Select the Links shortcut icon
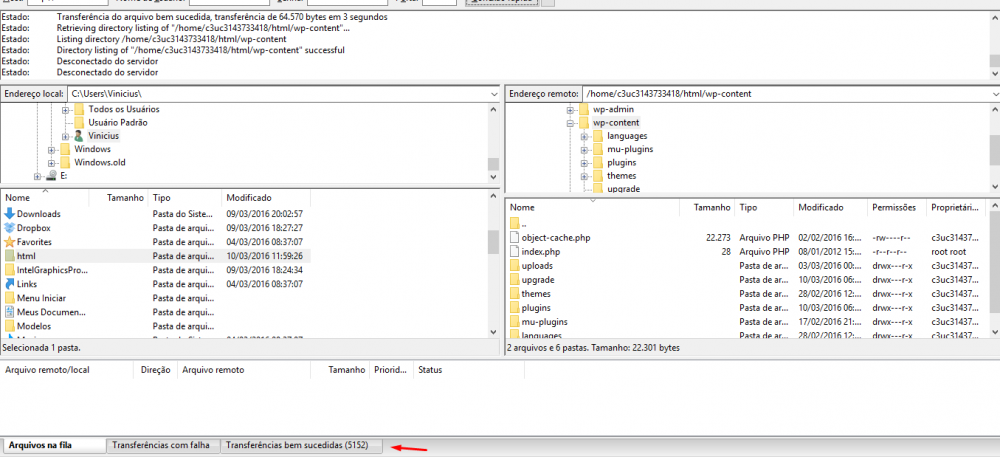1000x457 pixels. point(10,284)
